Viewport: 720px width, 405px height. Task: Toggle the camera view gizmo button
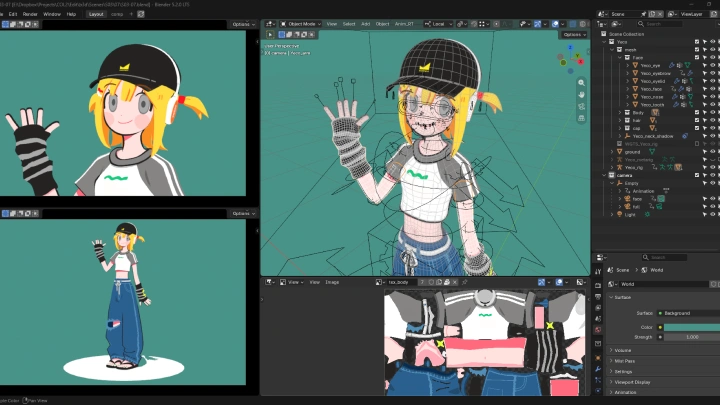click(581, 107)
